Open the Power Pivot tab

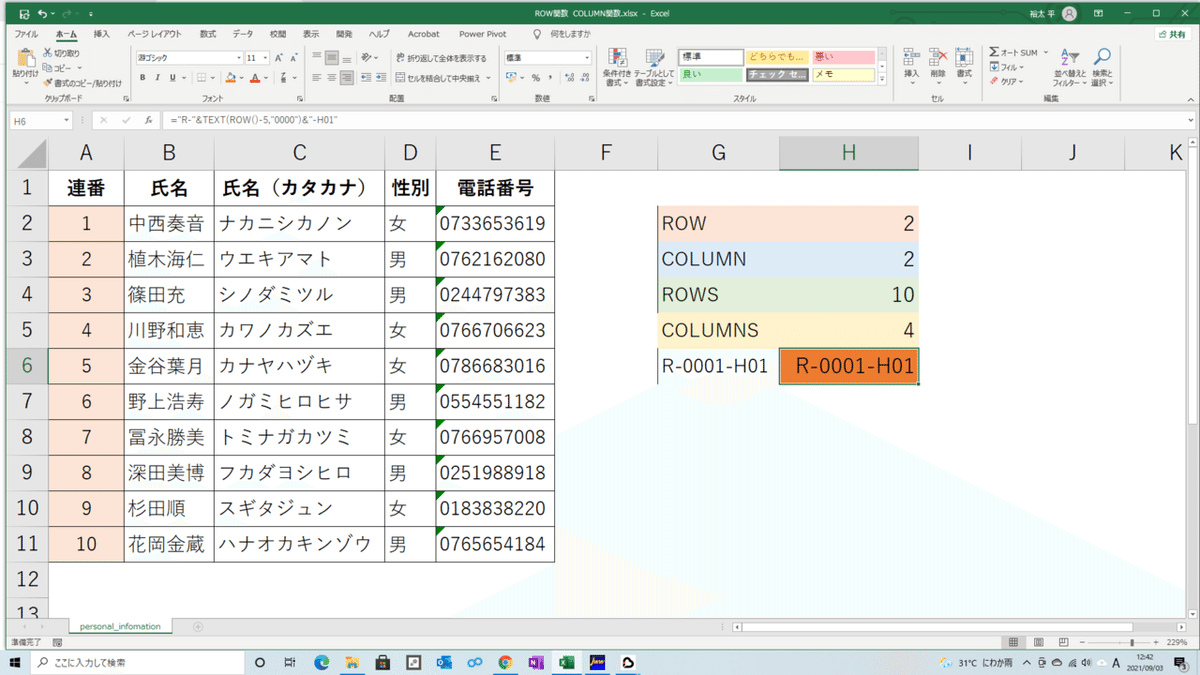point(483,34)
